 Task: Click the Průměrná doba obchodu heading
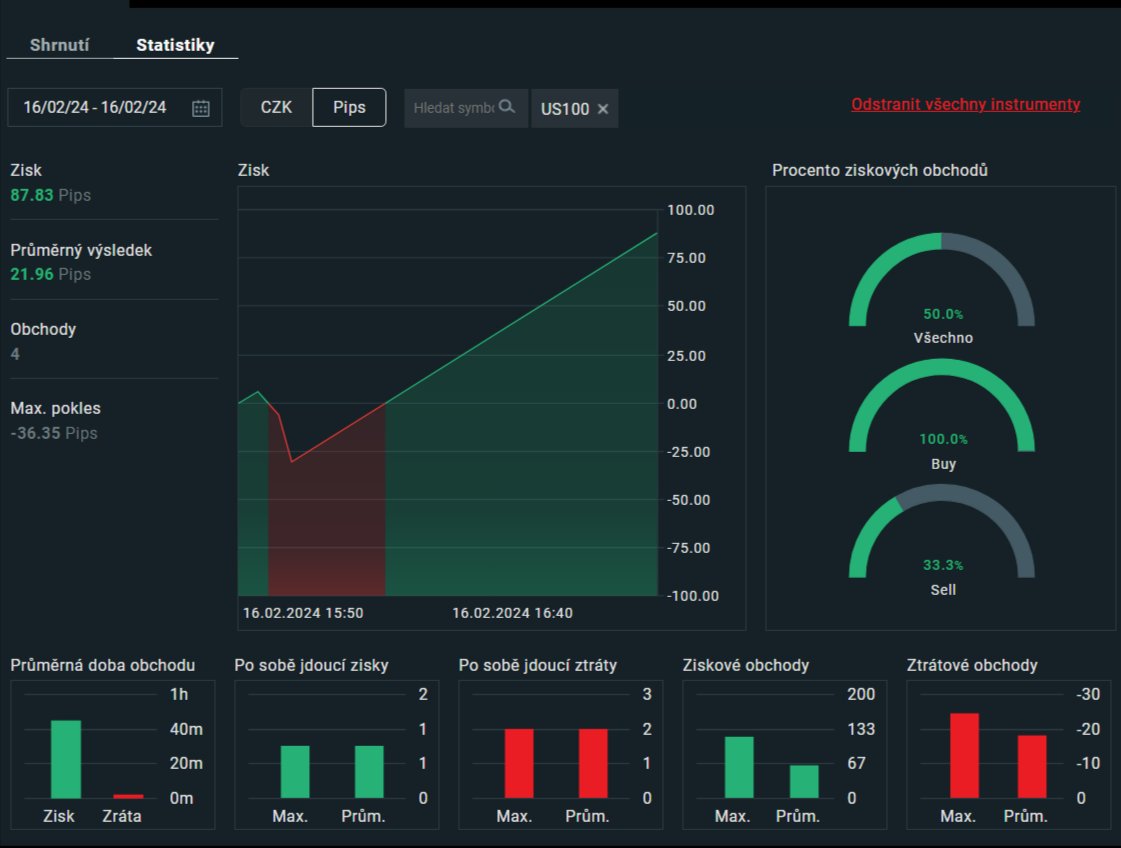[x=102, y=665]
